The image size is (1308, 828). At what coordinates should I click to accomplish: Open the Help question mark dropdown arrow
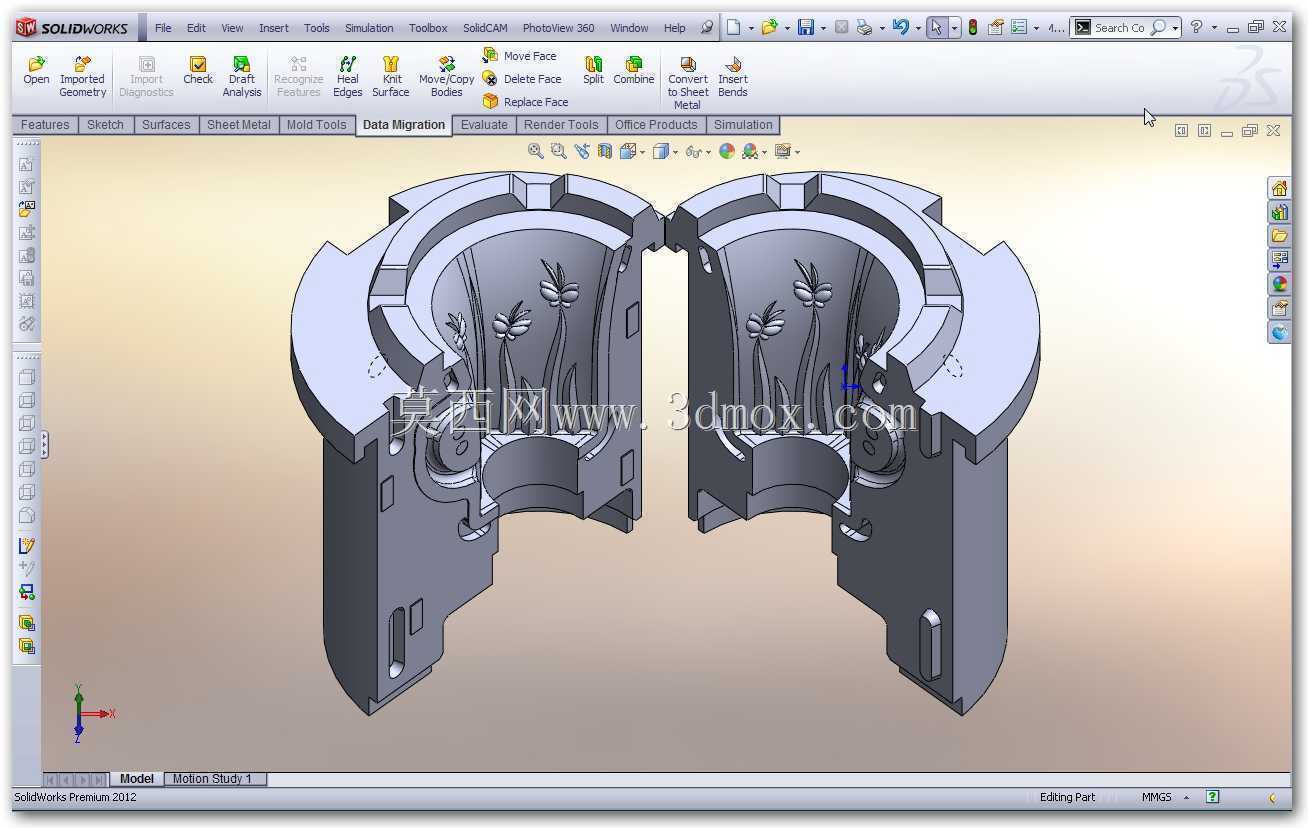click(1212, 29)
